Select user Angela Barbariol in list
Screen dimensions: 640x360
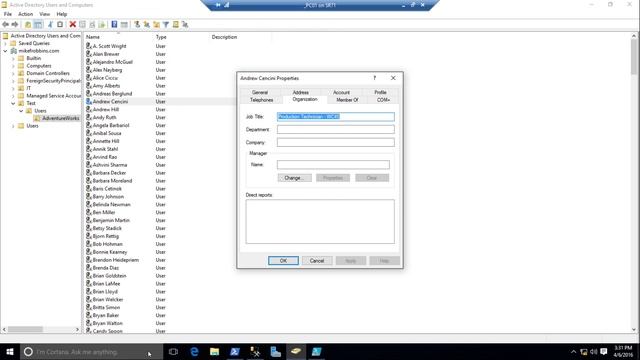[111, 125]
